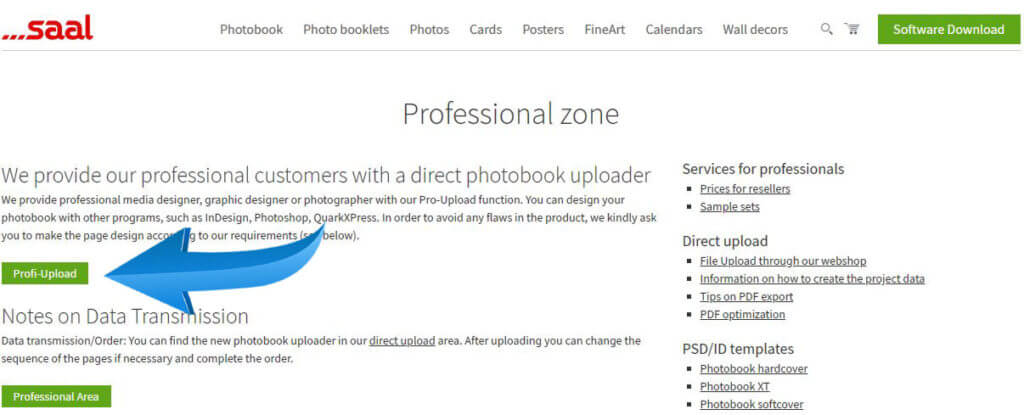
Task: Open the Professional Area button
Action: [56, 397]
